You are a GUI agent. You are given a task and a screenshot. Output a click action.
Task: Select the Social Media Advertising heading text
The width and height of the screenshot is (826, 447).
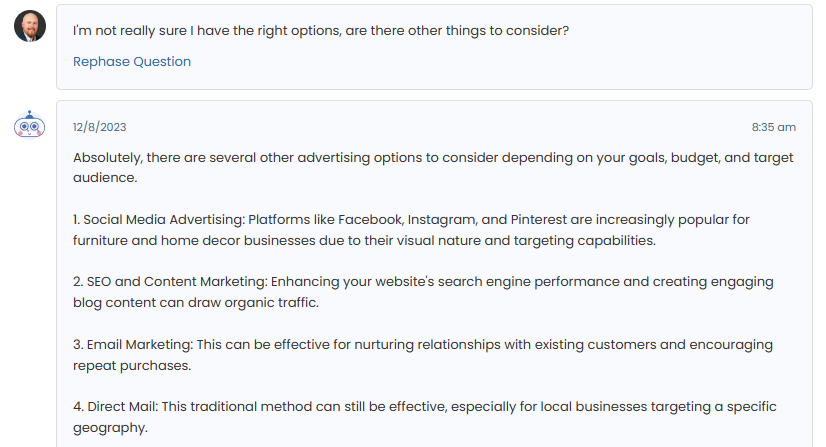point(163,219)
